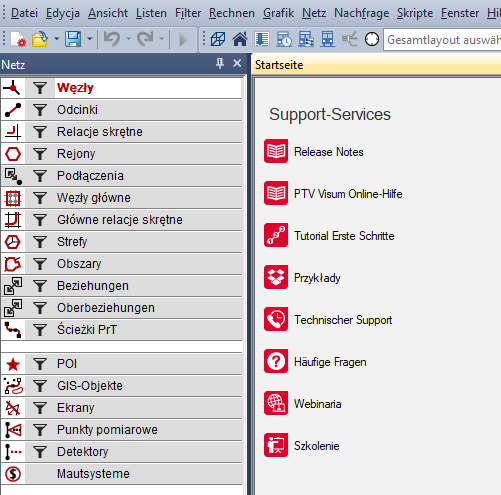Click the new file toolbar icon

tap(18, 39)
